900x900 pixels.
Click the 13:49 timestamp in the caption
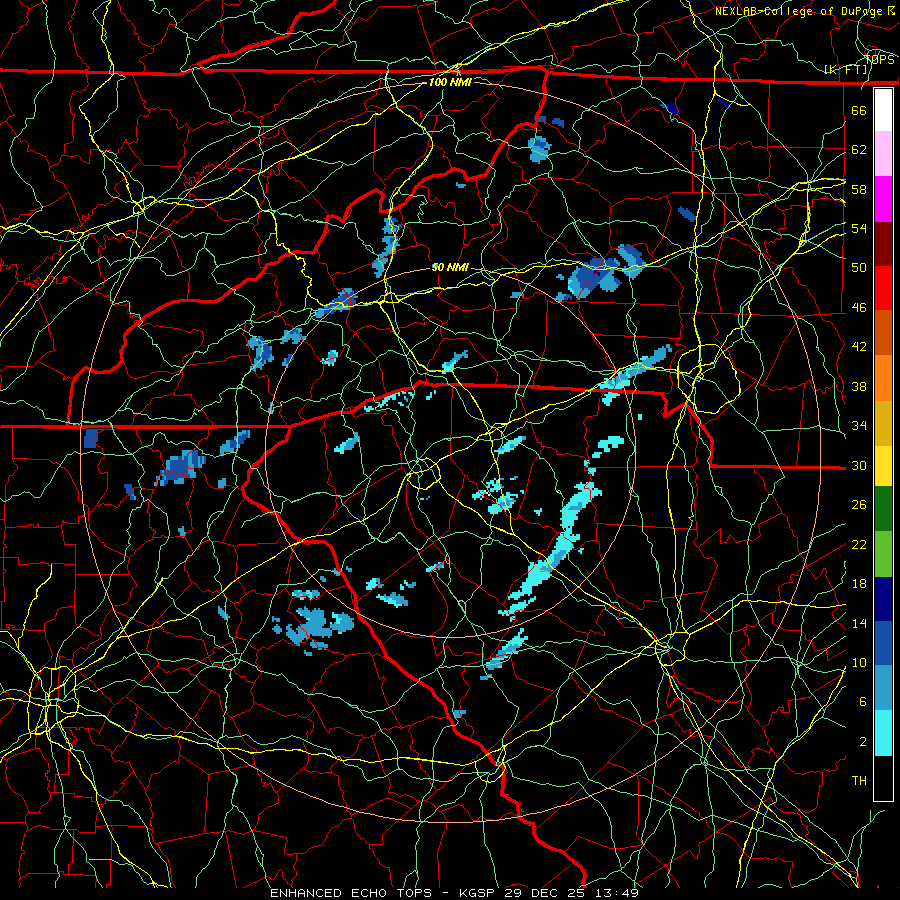point(616,893)
